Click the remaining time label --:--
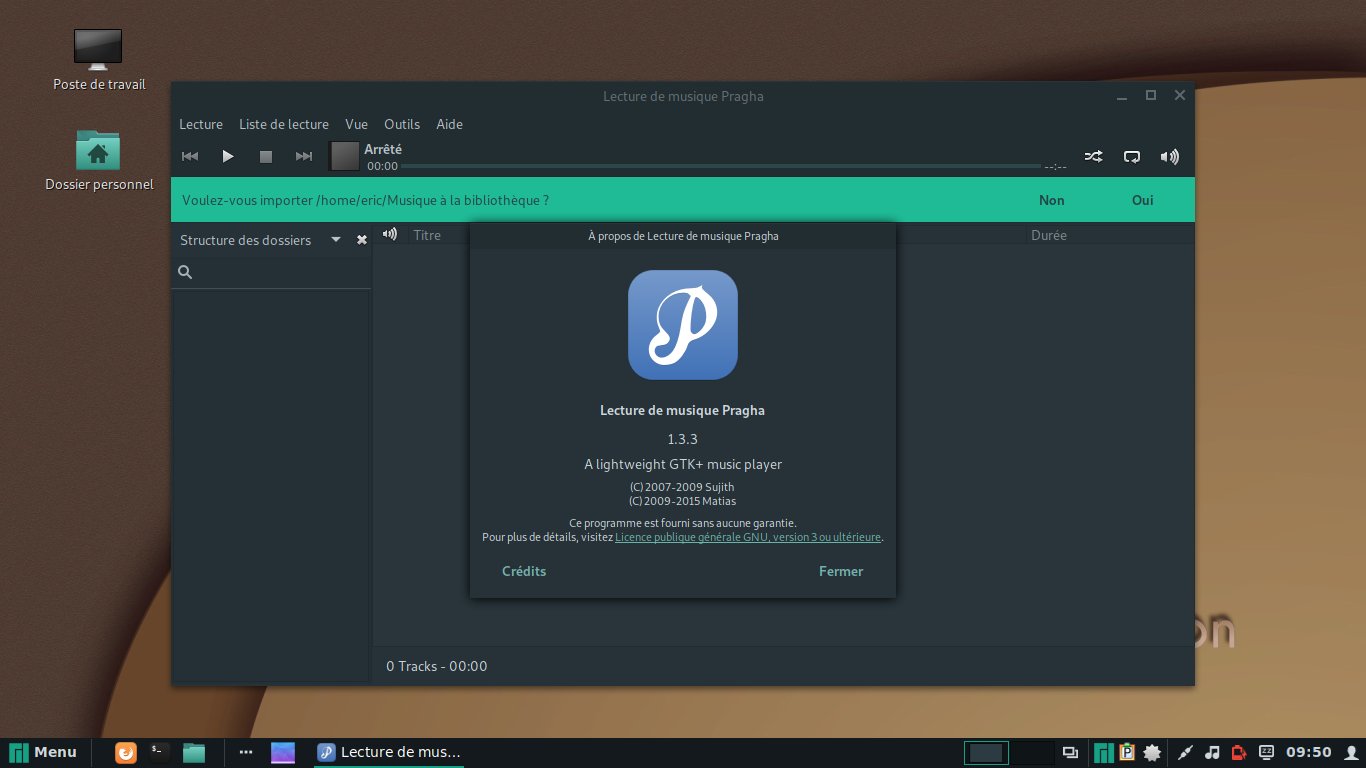This screenshot has width=1366, height=768. 1055,166
